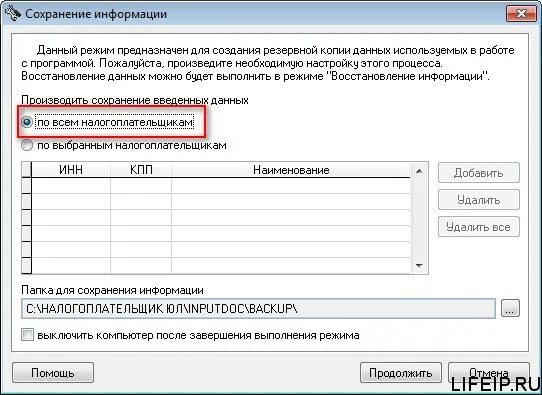Click the Наименование column header
This screenshot has height=395, width=542.
click(x=291, y=170)
